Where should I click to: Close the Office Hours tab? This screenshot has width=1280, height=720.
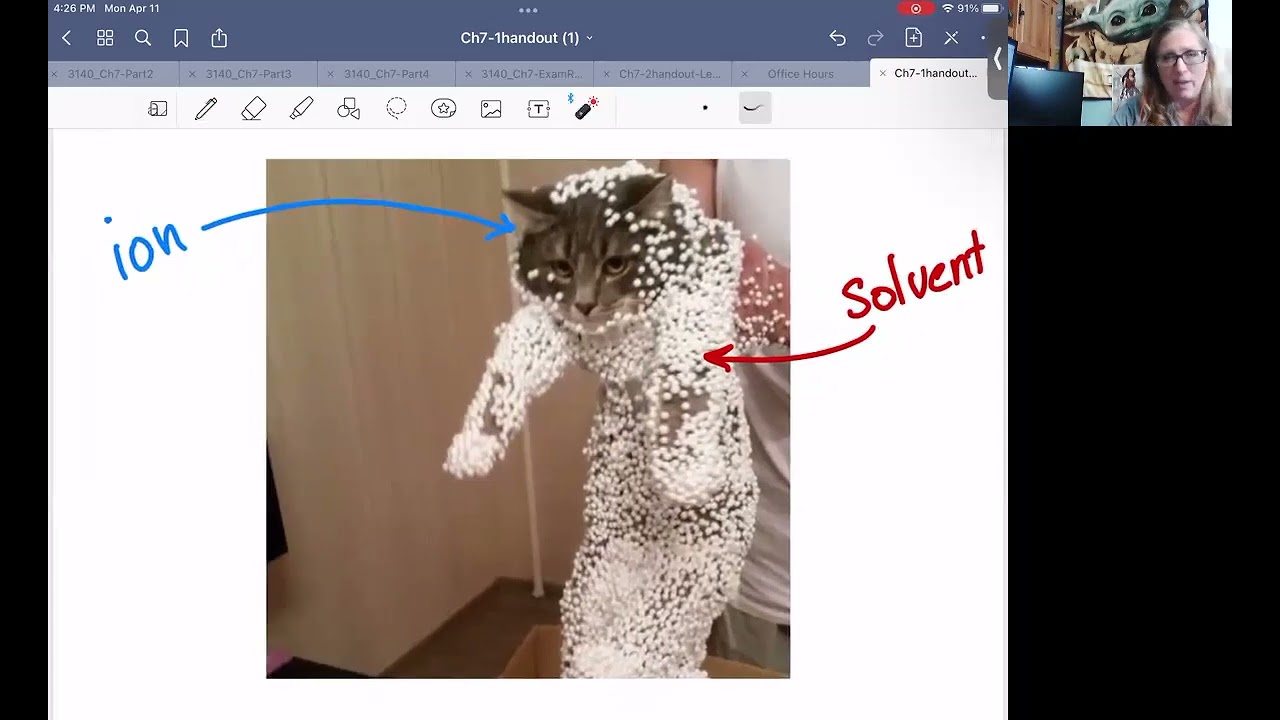coord(744,74)
